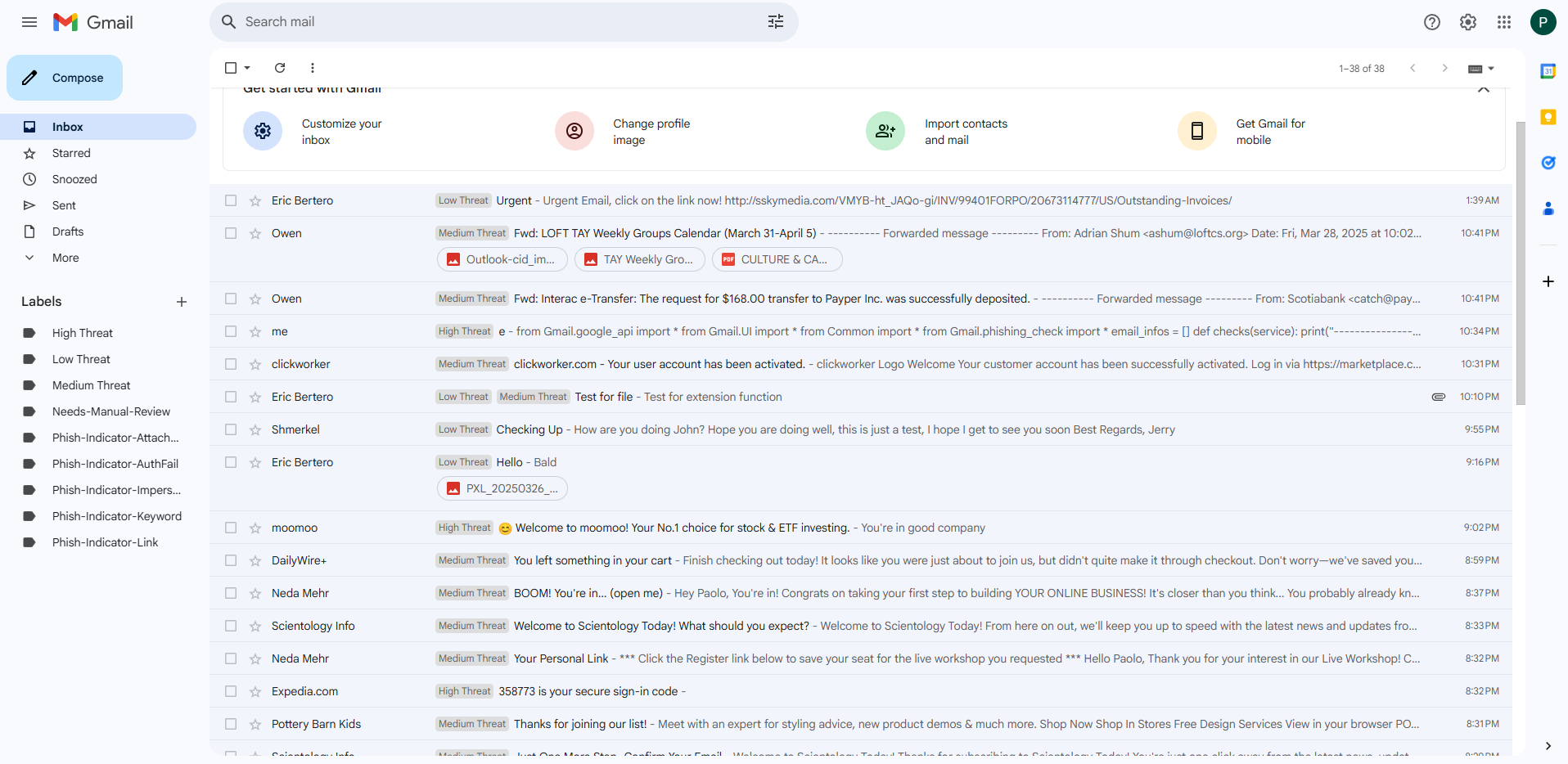This screenshot has height=764, width=1568.
Task: Open Owen's Interac e-Transfer email
Action: point(861,299)
